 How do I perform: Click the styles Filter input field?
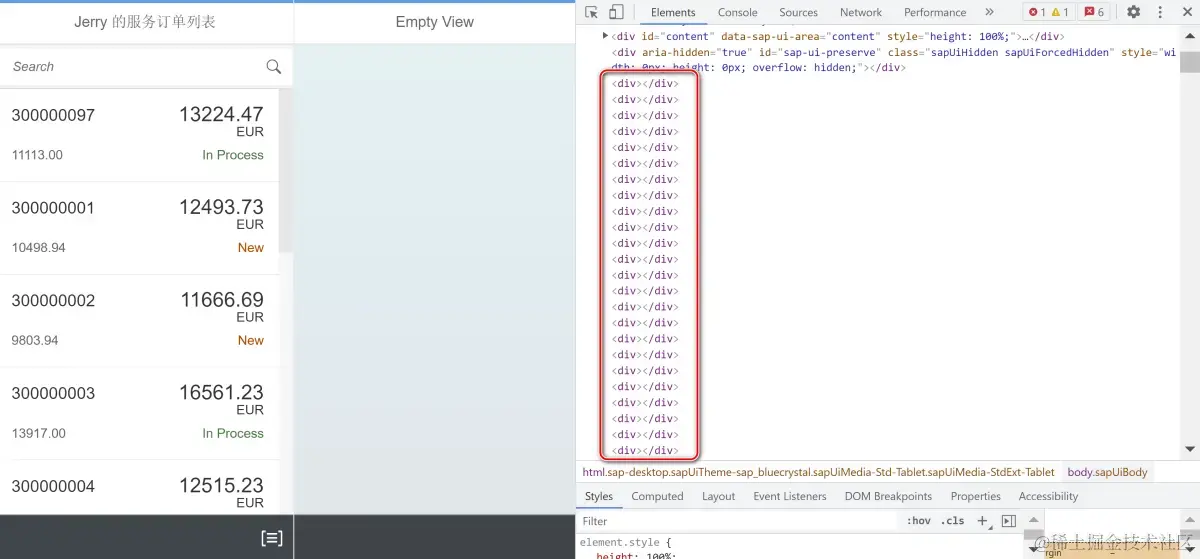tap(740, 521)
